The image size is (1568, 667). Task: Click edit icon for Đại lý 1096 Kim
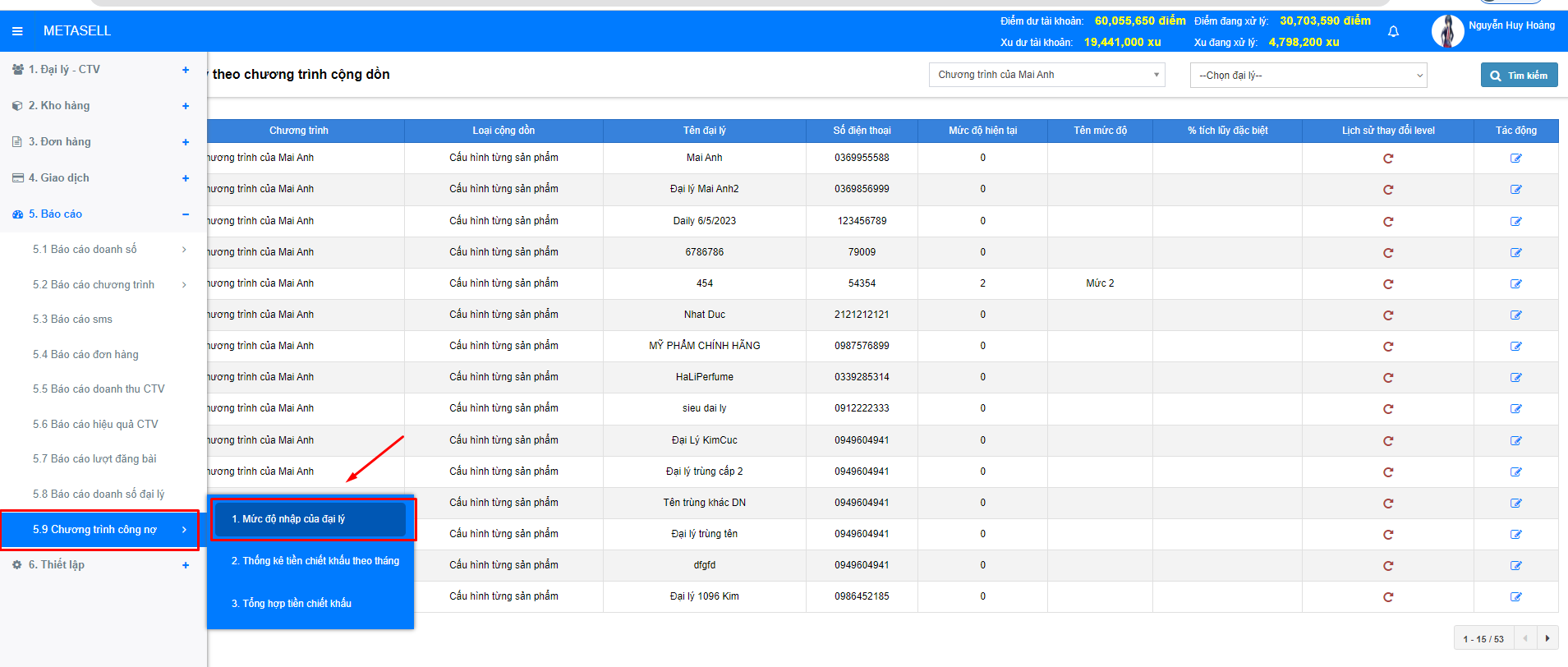(x=1515, y=597)
